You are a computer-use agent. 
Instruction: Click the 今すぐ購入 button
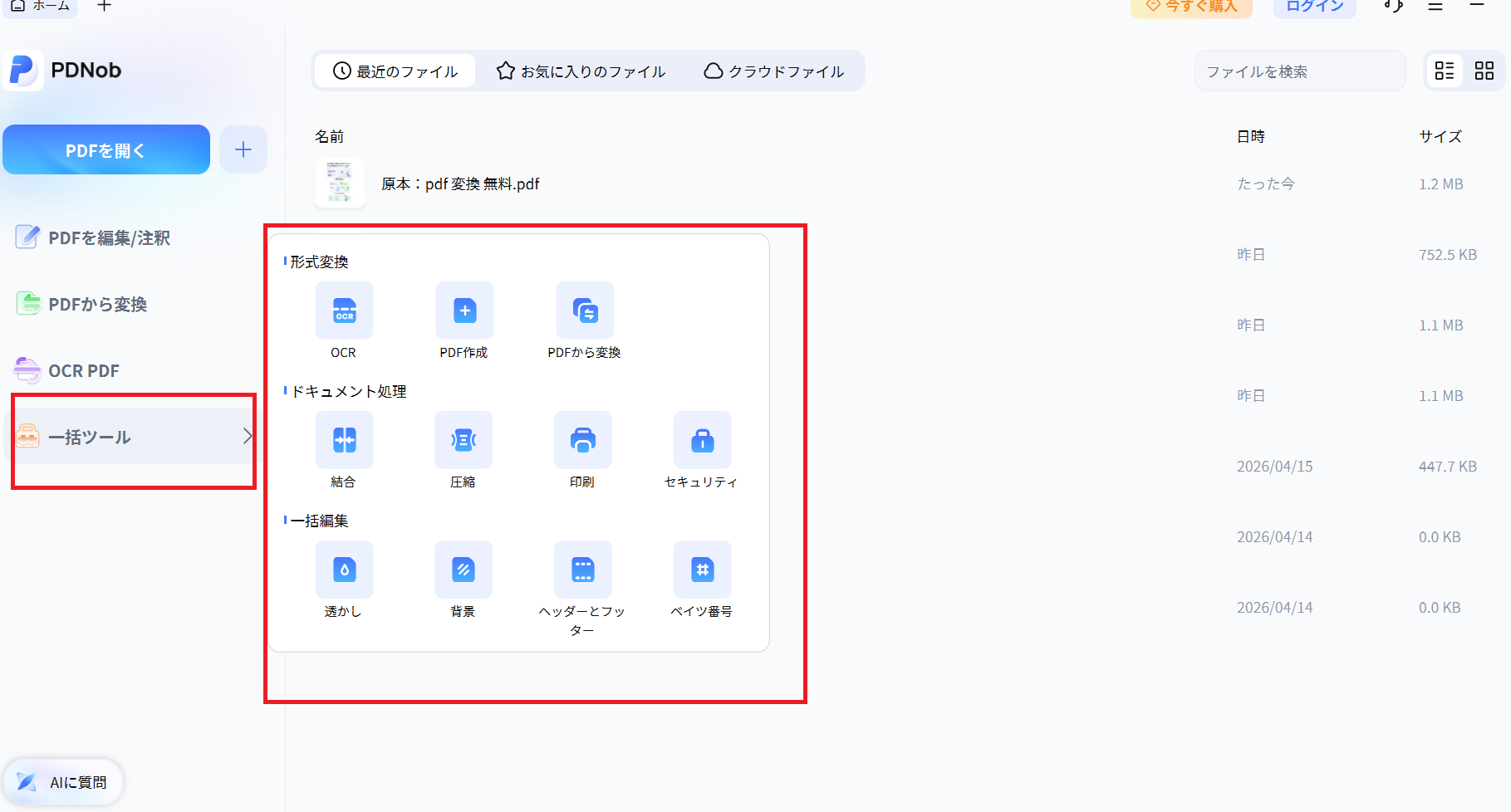(1191, 7)
